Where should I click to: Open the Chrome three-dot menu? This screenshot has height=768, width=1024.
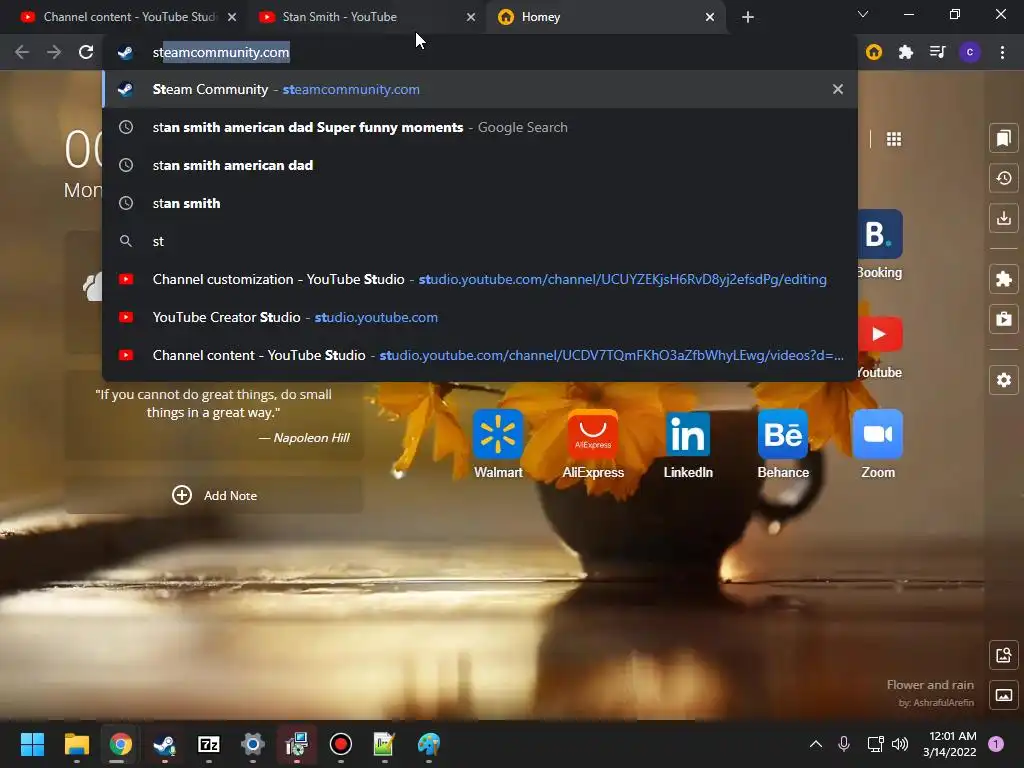coord(1002,52)
